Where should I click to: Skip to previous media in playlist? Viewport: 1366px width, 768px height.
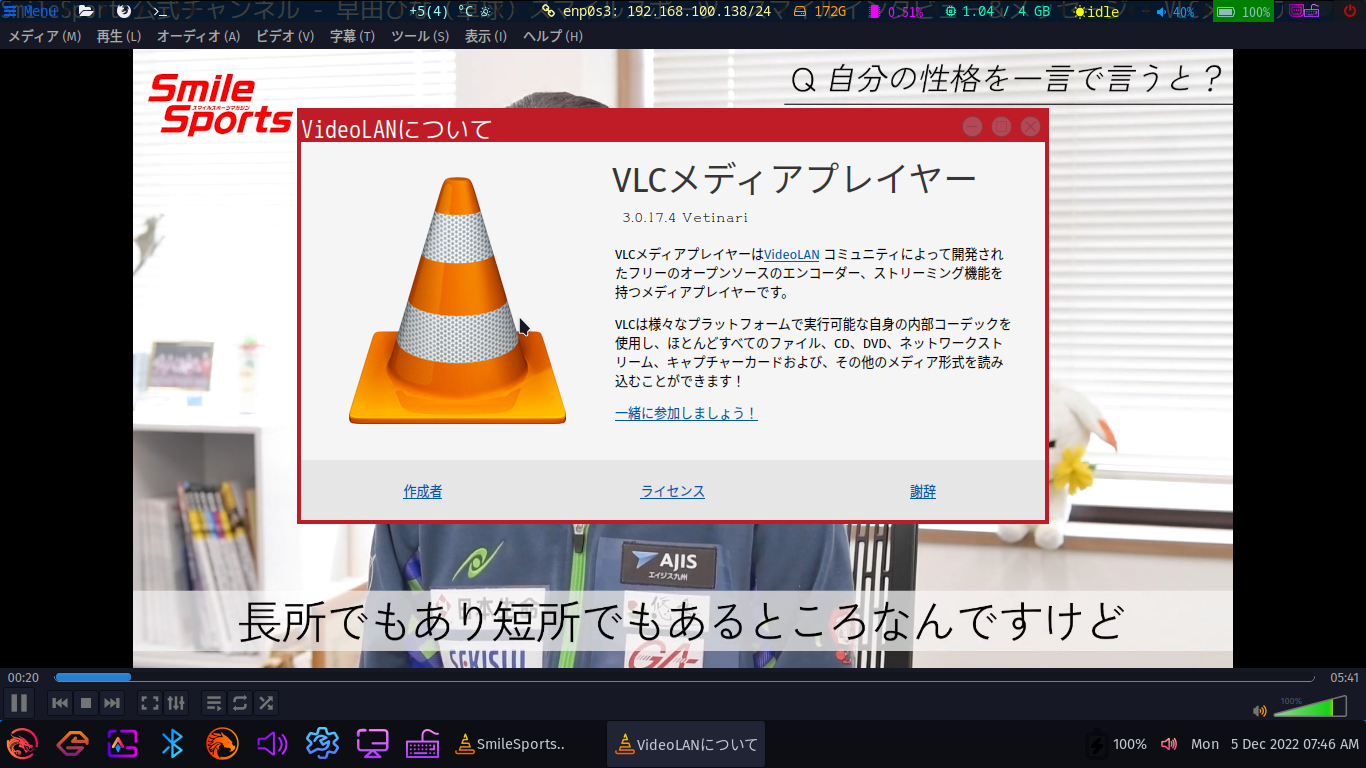60,703
